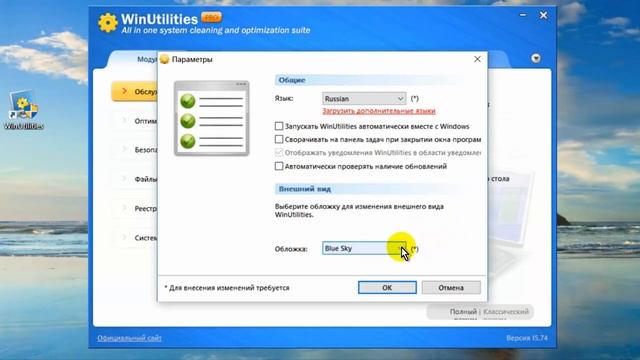The image size is (640, 360).
Task: Click the Версия 15.74 text
Action: pyautogui.click(x=527, y=338)
